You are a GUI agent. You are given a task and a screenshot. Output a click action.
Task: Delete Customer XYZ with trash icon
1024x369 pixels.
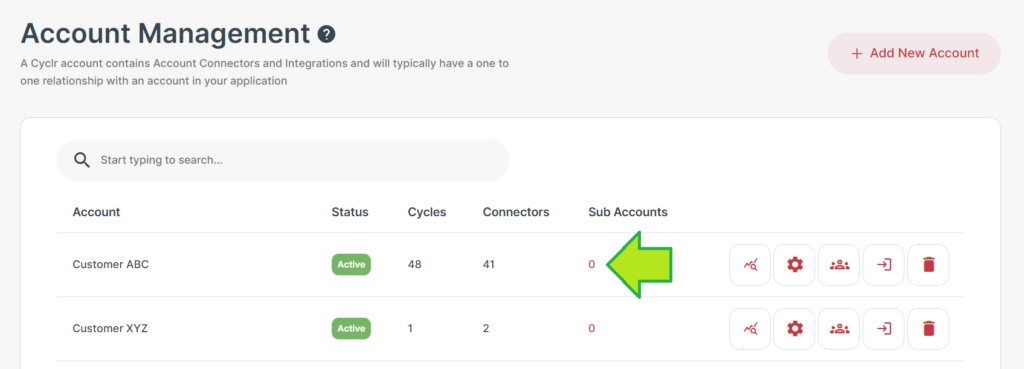(928, 329)
